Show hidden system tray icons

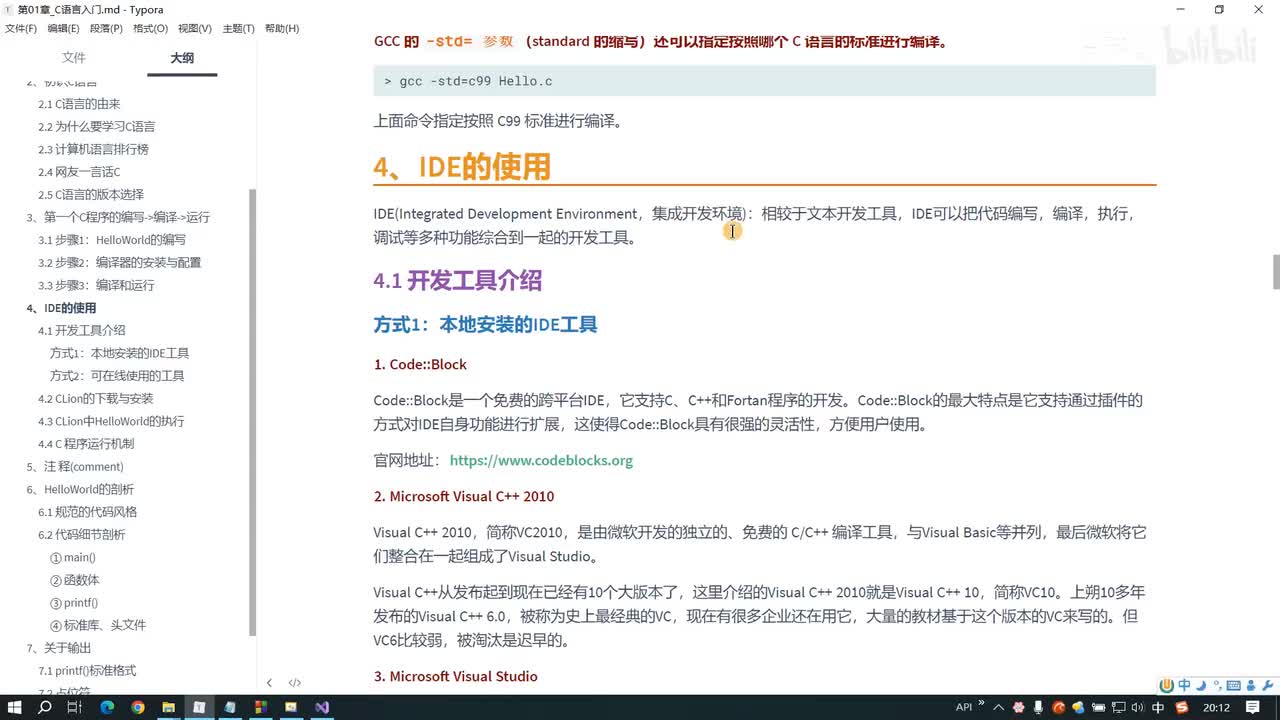(998, 707)
